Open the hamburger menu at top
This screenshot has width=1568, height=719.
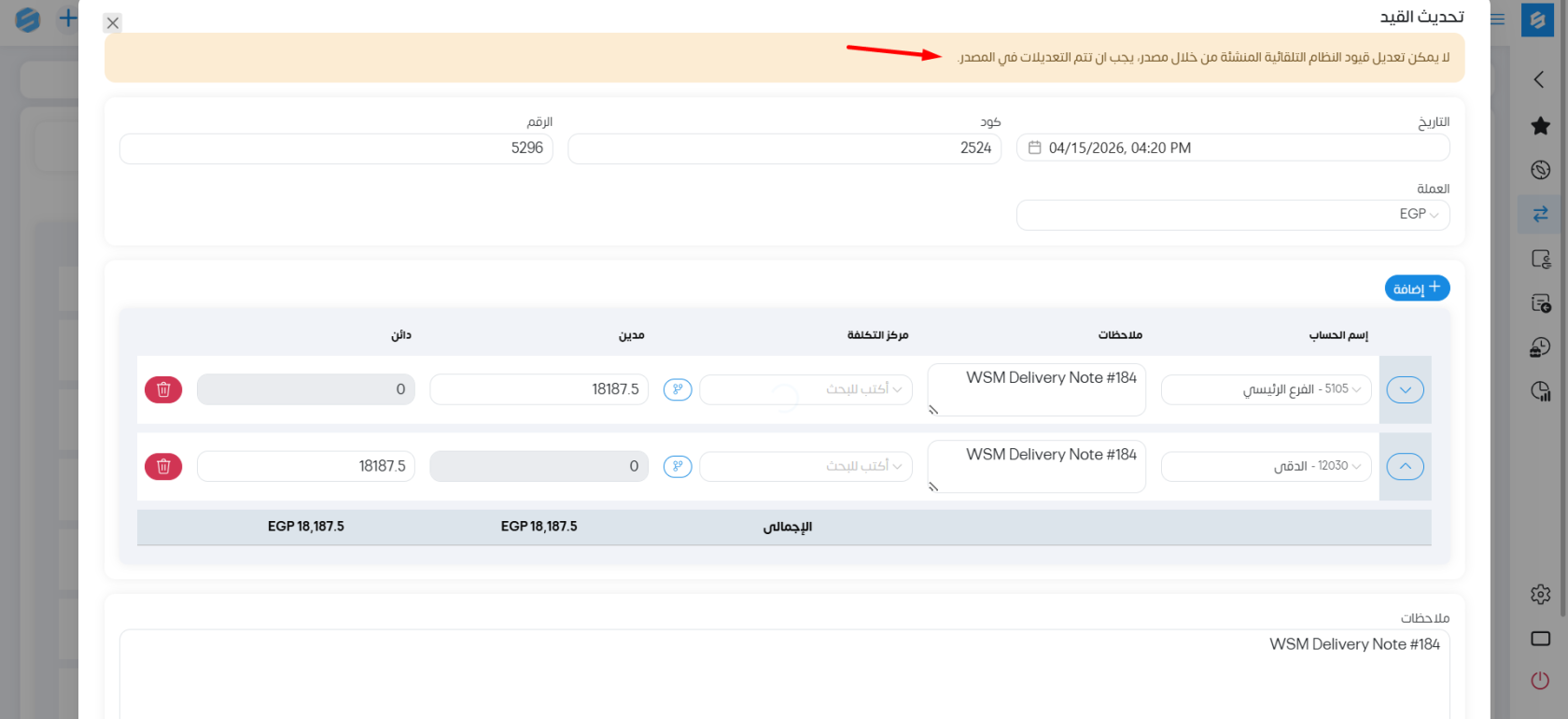tap(1498, 20)
